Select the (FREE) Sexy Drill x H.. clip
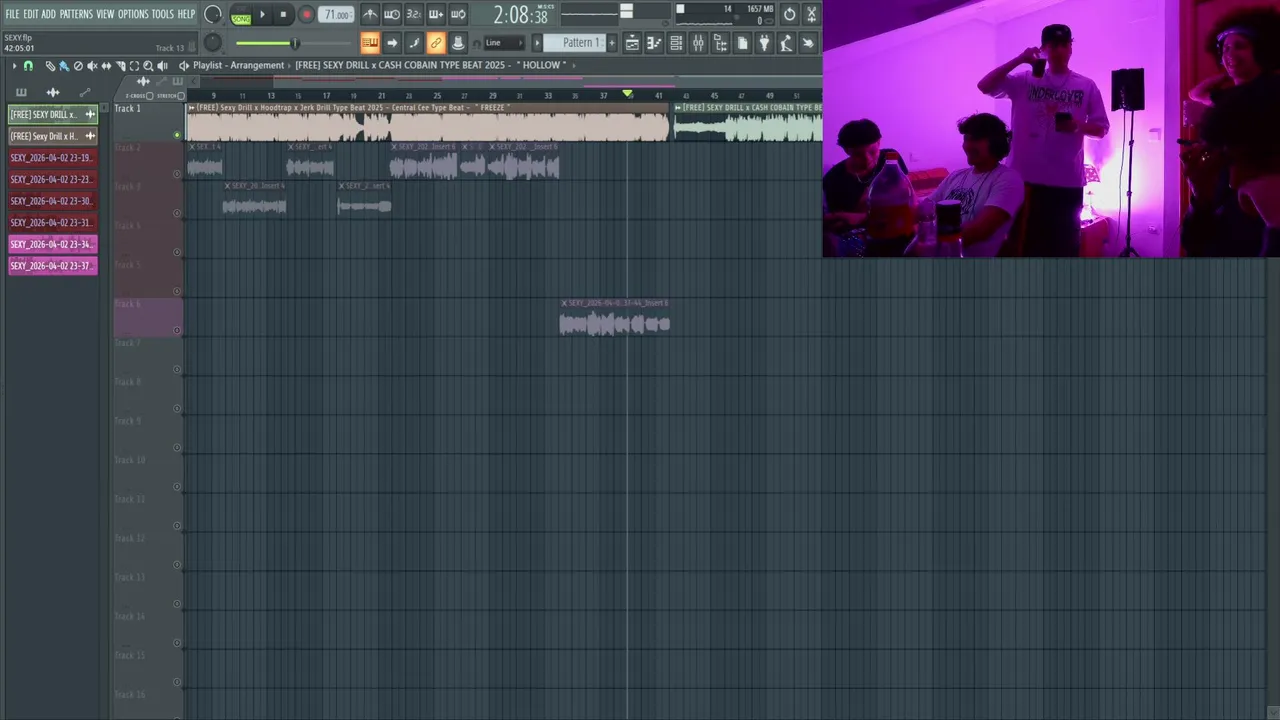 coord(53,136)
